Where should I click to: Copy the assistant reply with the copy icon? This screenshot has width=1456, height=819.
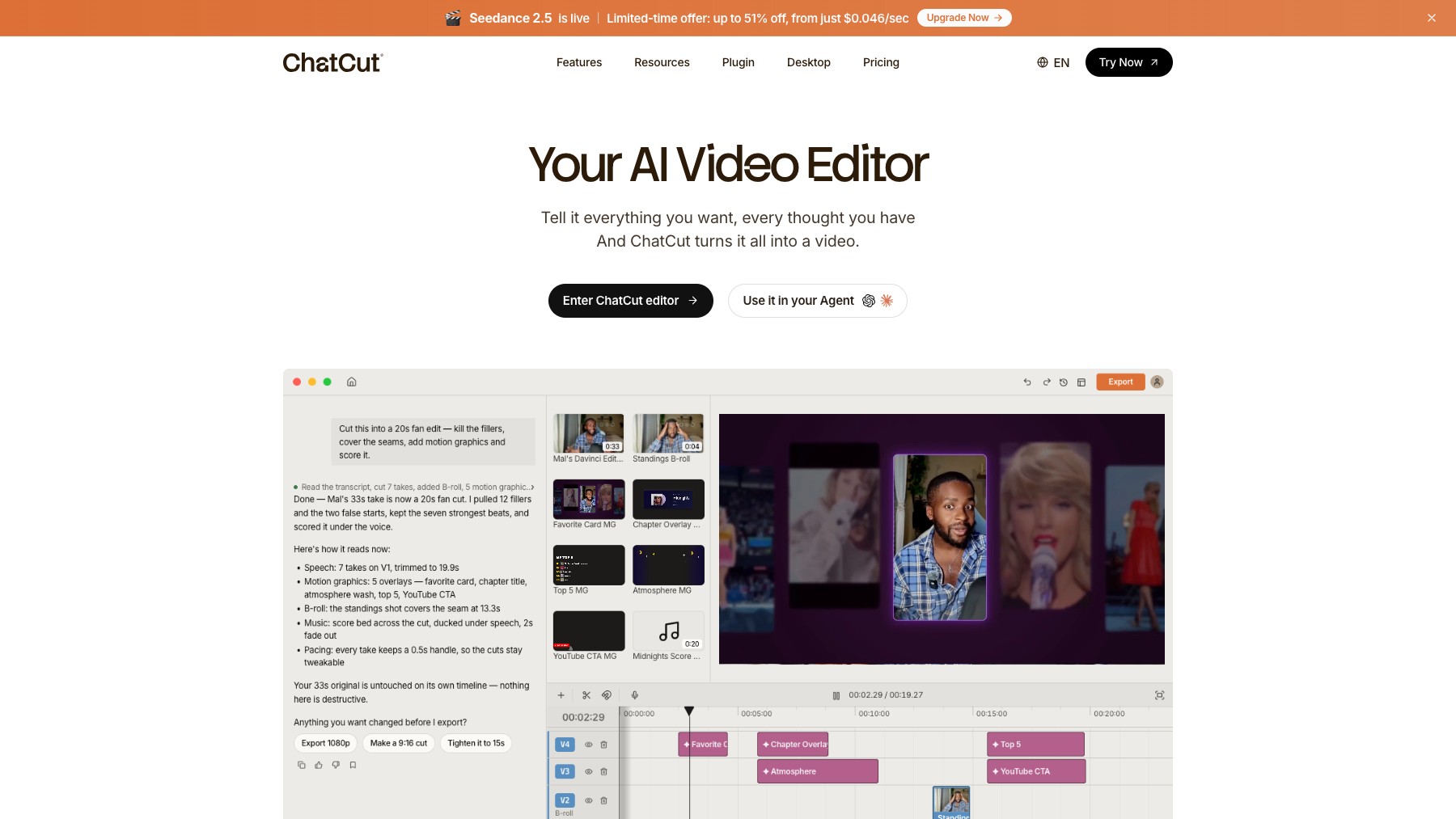[x=302, y=765]
